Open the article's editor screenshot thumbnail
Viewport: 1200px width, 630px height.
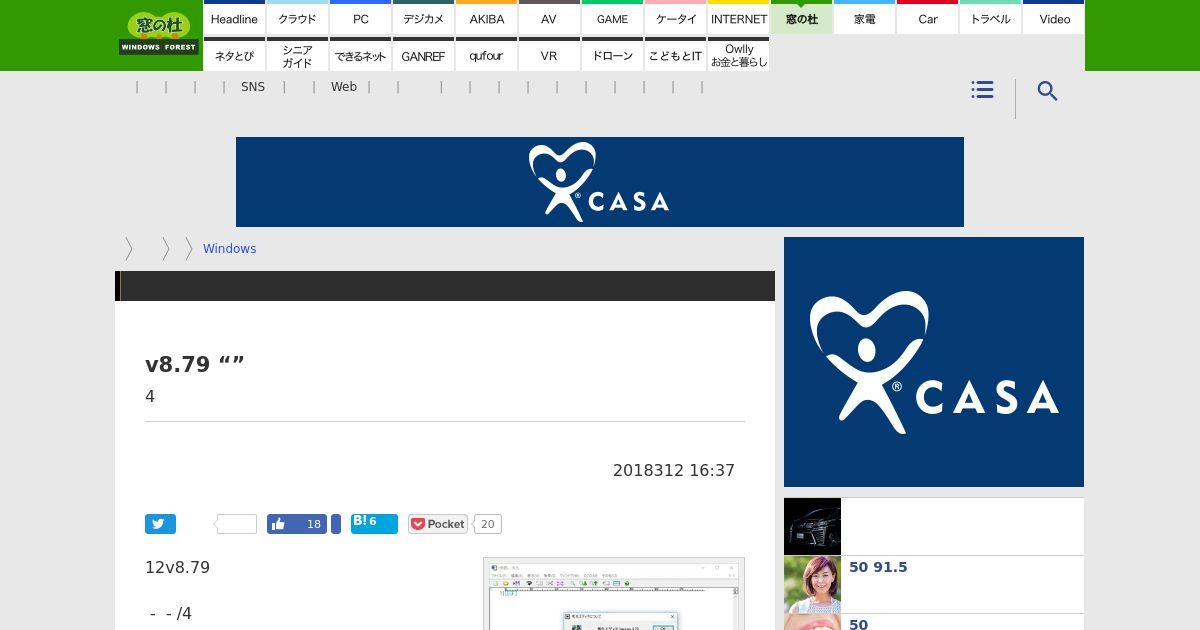614,594
